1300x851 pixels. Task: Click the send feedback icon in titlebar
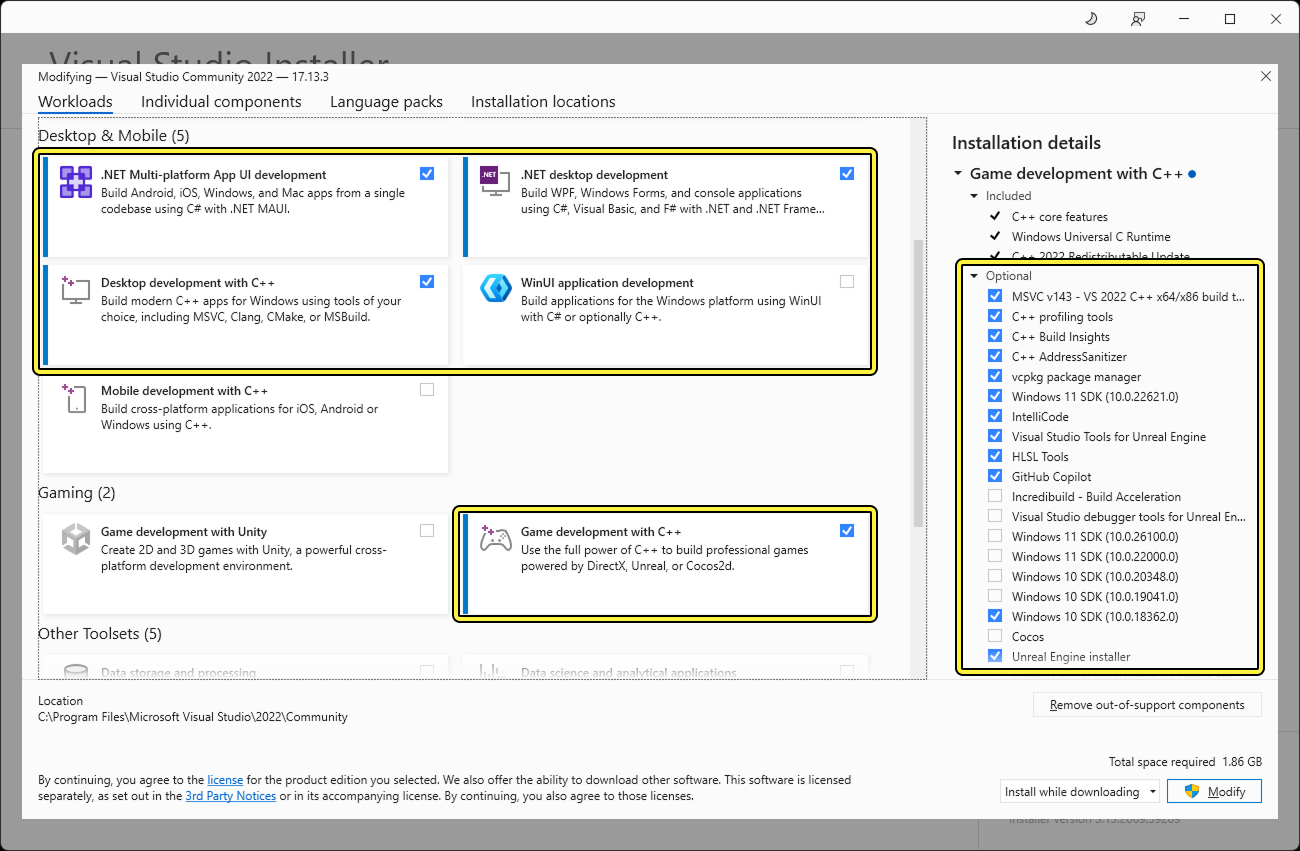(x=1137, y=18)
